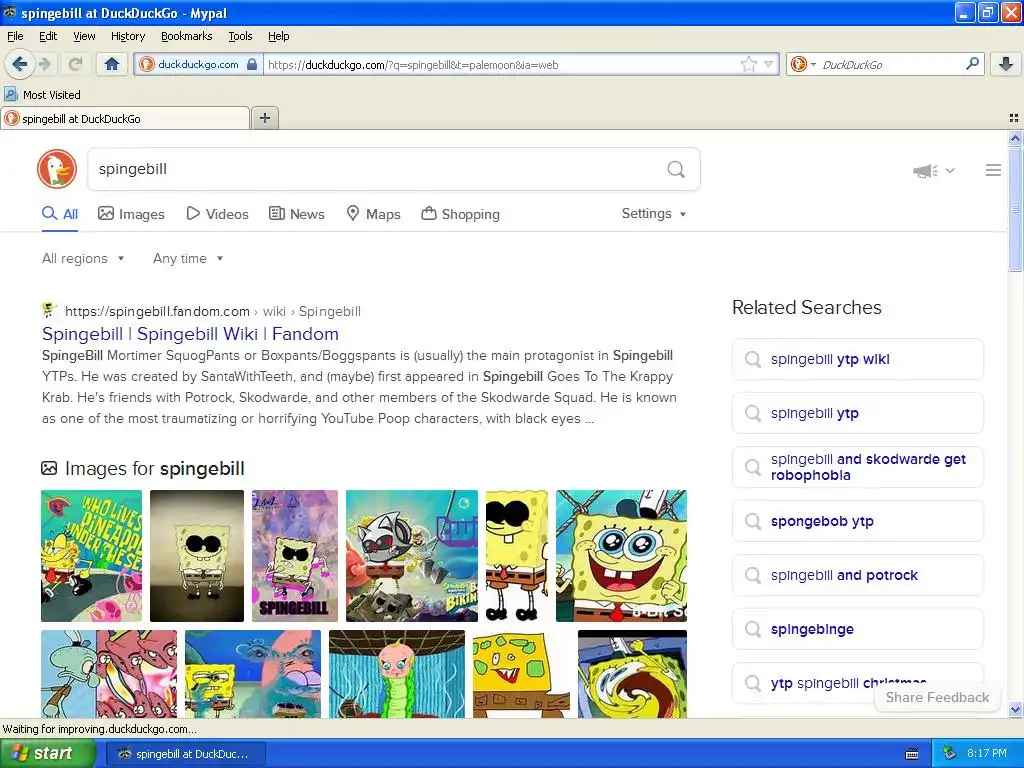Open the smiling SpongeBob pirate hat thumbnail
Image resolution: width=1024 pixels, height=768 pixels.
click(621, 556)
